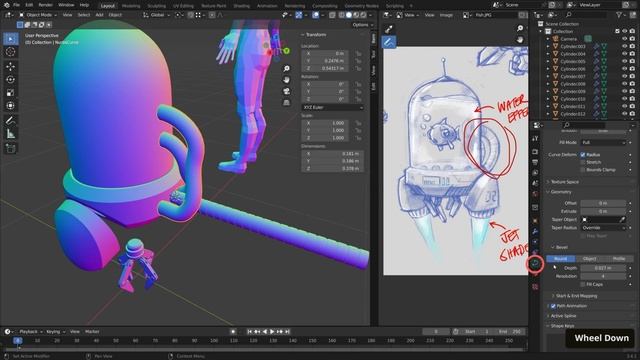640x360 pixels.
Task: Open the Texture properties tab
Action: [536, 287]
